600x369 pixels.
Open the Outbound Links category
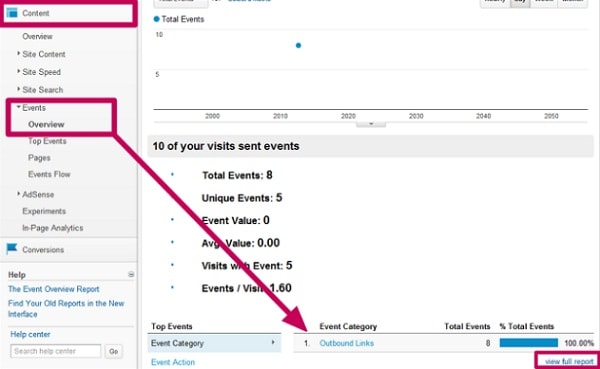pyautogui.click(x=347, y=343)
